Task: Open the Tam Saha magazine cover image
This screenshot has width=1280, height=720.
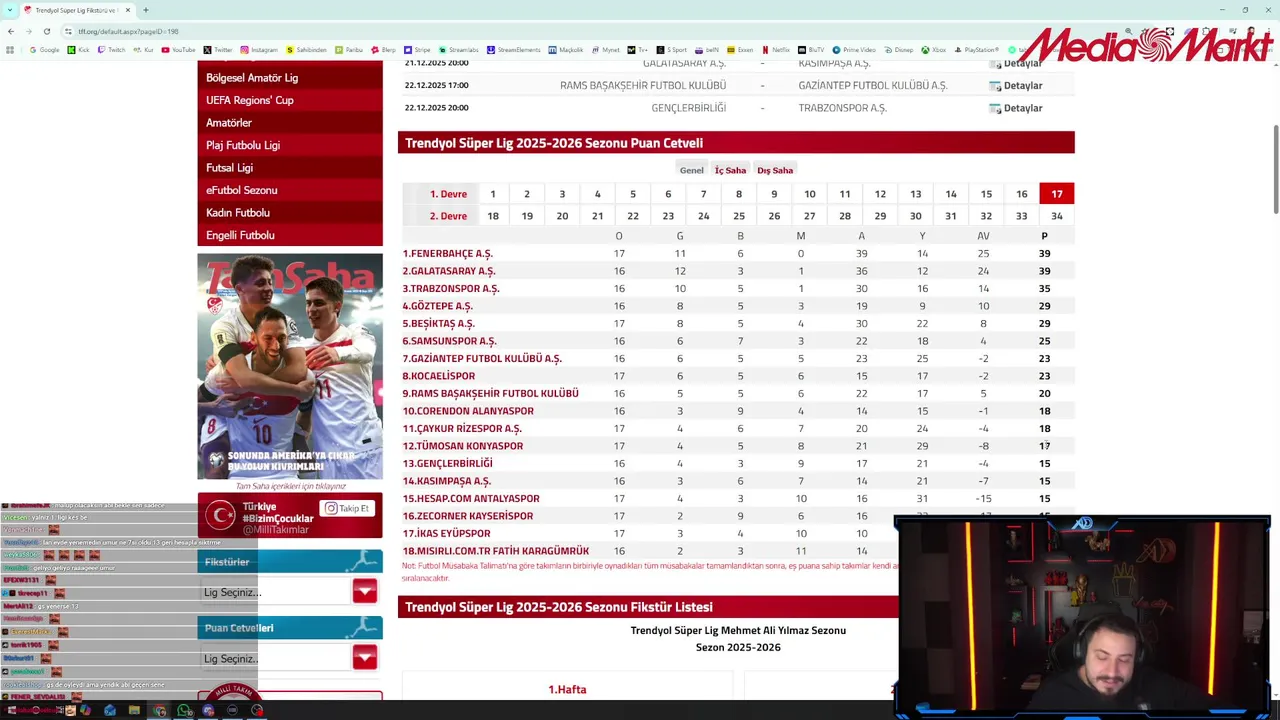Action: pyautogui.click(x=290, y=366)
